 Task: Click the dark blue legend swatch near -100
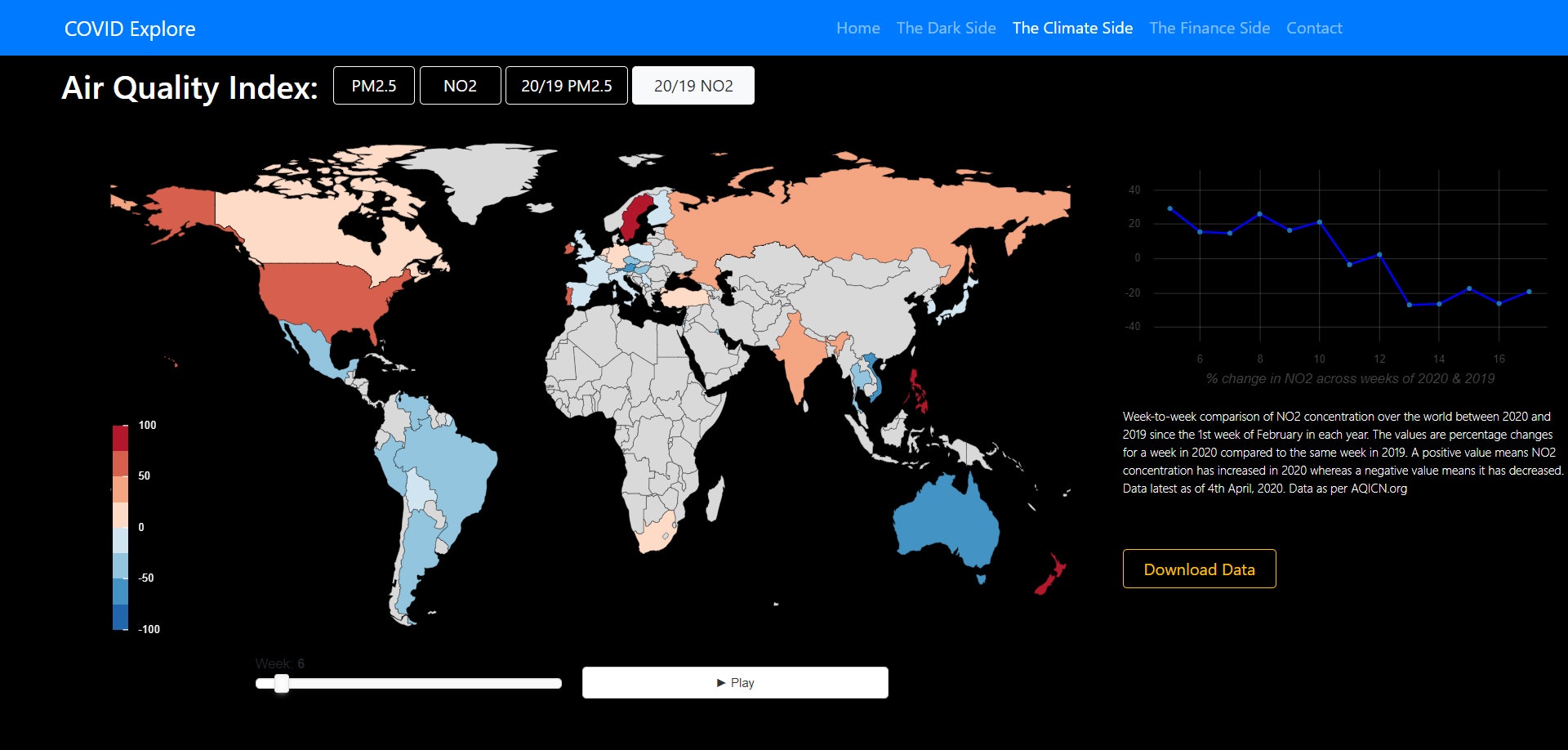click(120, 617)
